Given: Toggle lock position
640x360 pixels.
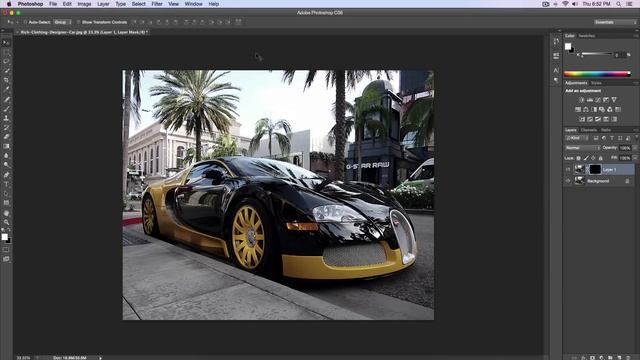Looking at the screenshot, I should pyautogui.click(x=593, y=158).
